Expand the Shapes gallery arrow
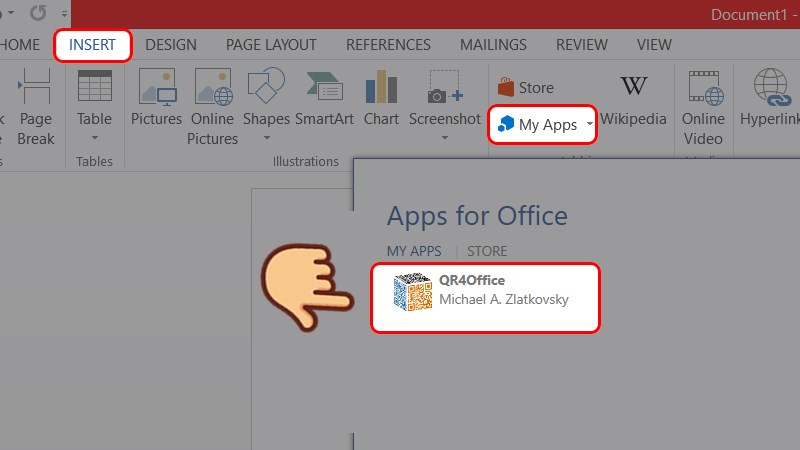800x450 pixels. click(266, 138)
